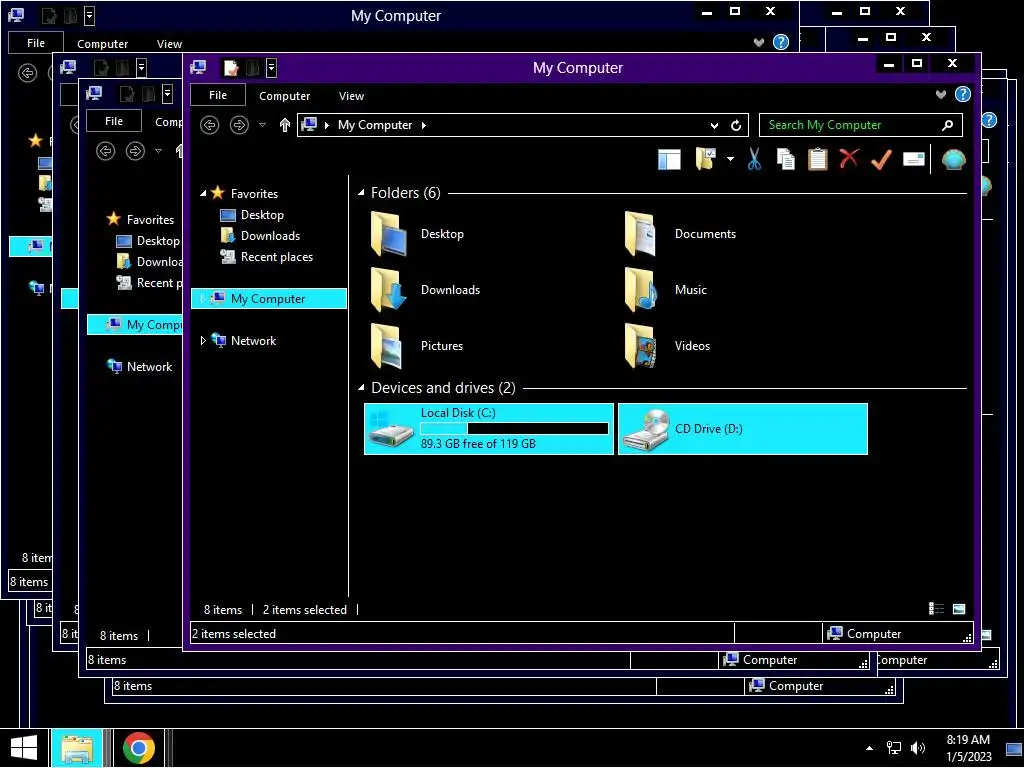Click the Paste clipboard icon

coord(818,159)
